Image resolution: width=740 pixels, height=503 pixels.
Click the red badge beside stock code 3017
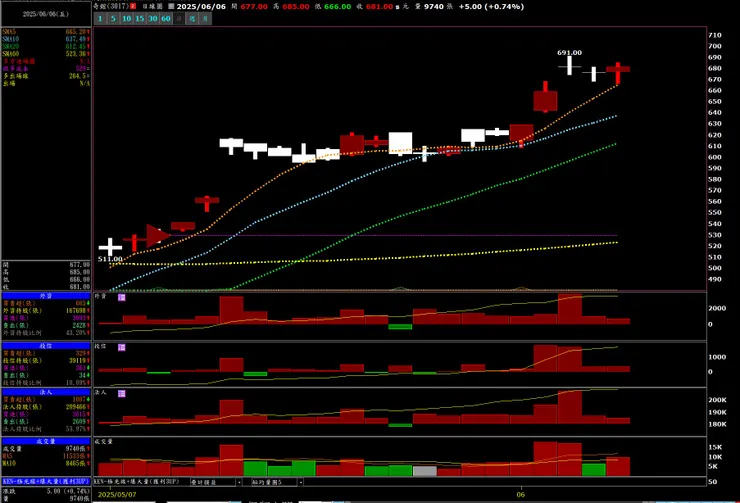[133, 7]
